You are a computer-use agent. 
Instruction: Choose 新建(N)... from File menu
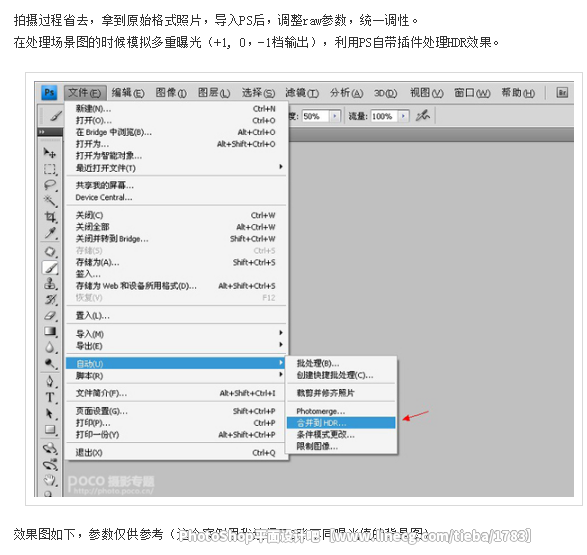point(175,109)
